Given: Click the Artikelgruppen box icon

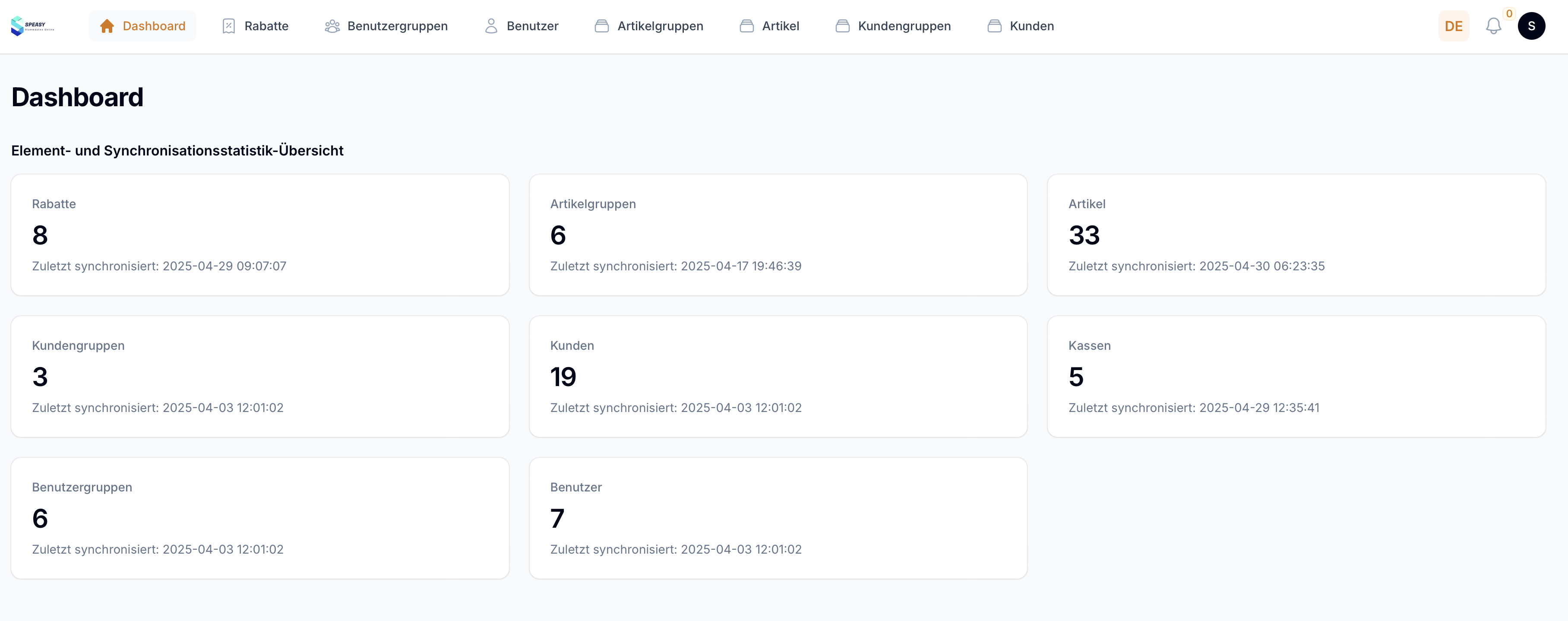Looking at the screenshot, I should pos(601,26).
